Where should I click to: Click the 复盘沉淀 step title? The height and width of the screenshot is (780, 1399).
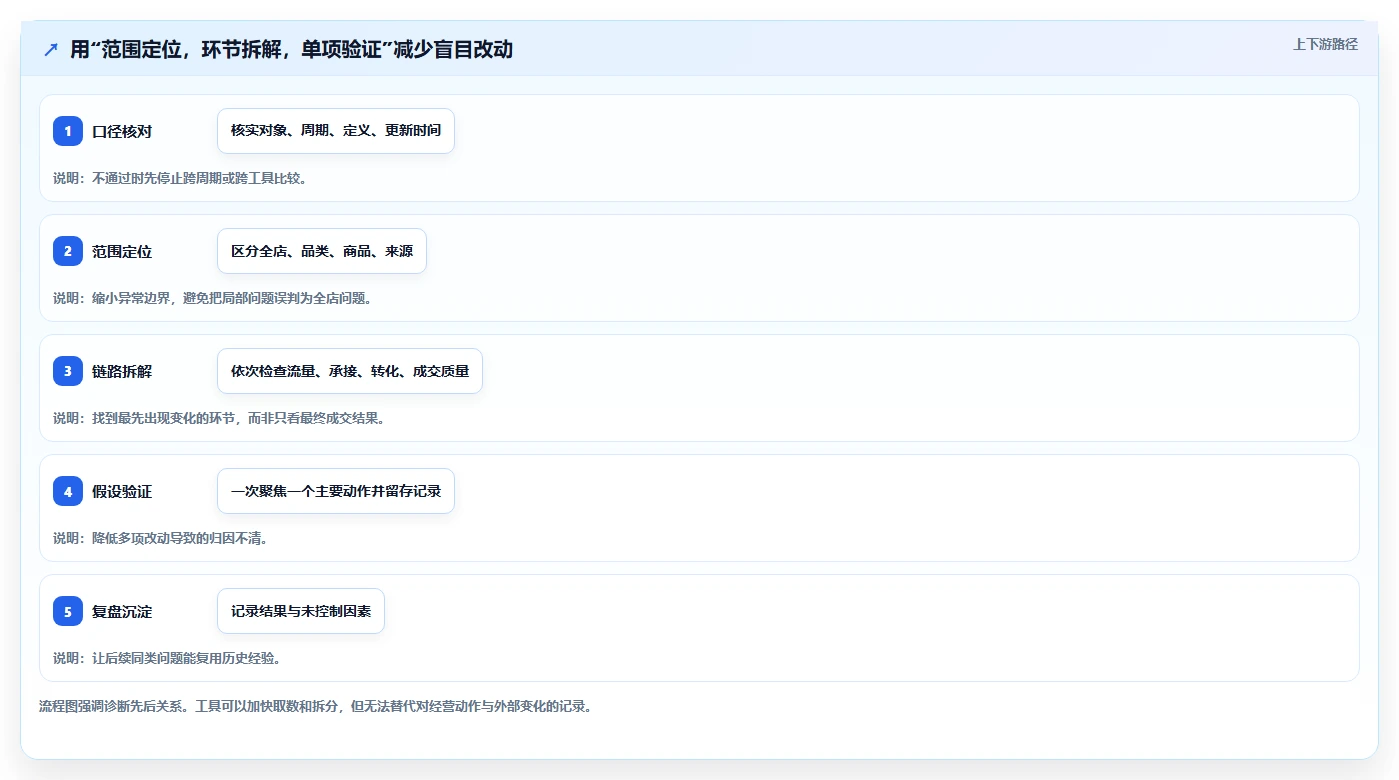pos(122,611)
